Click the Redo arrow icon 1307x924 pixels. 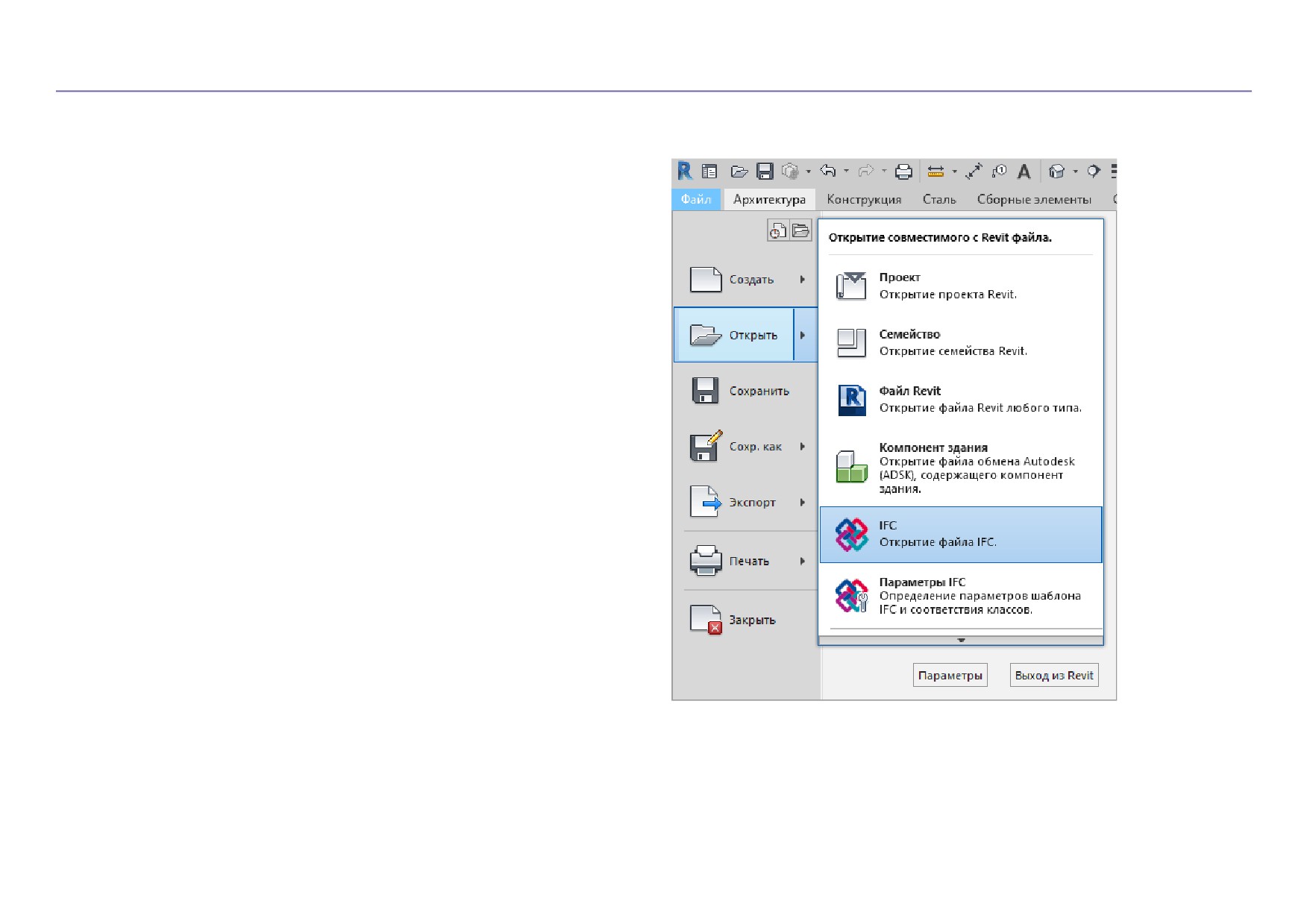coord(865,171)
